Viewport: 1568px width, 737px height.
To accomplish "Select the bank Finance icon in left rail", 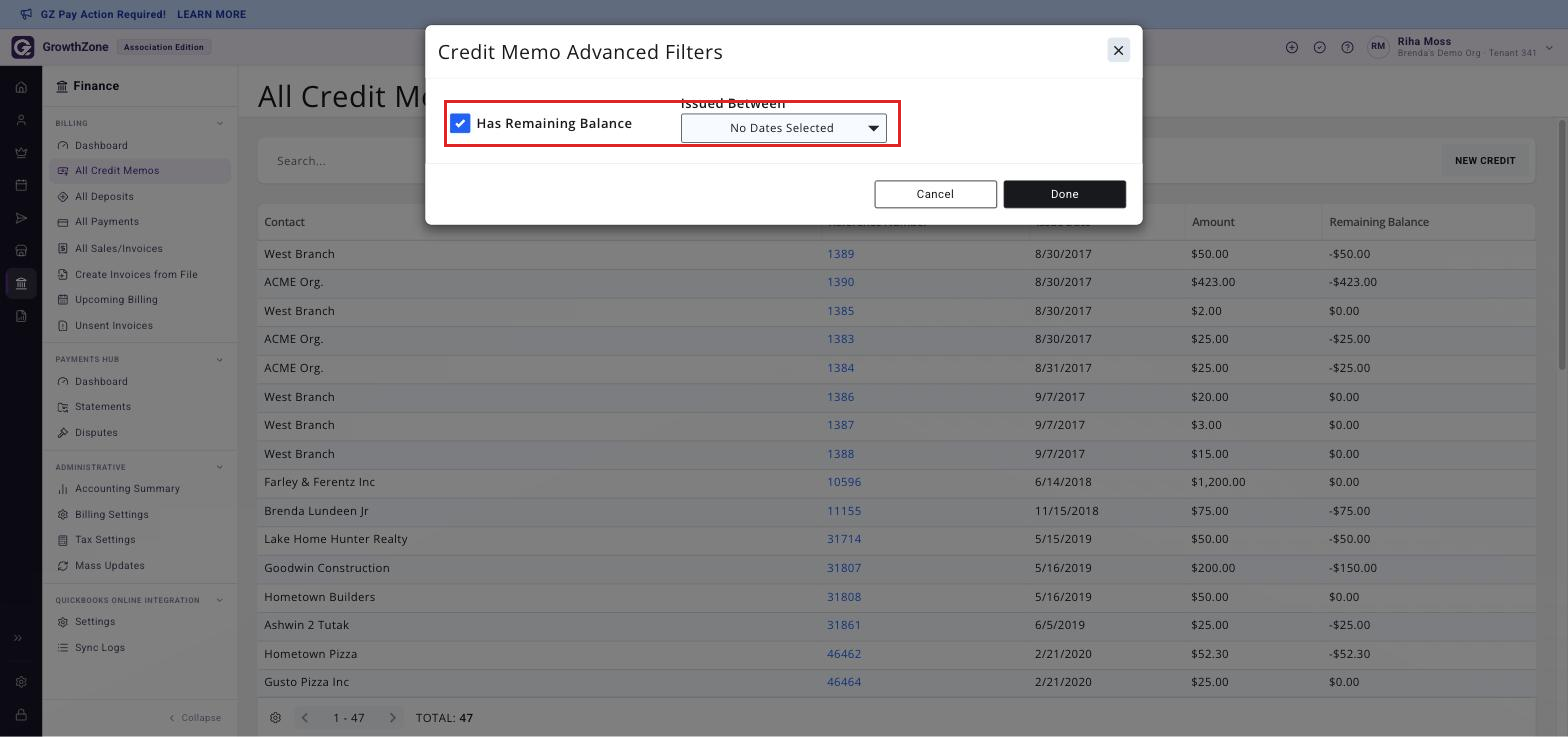I will pyautogui.click(x=21, y=284).
